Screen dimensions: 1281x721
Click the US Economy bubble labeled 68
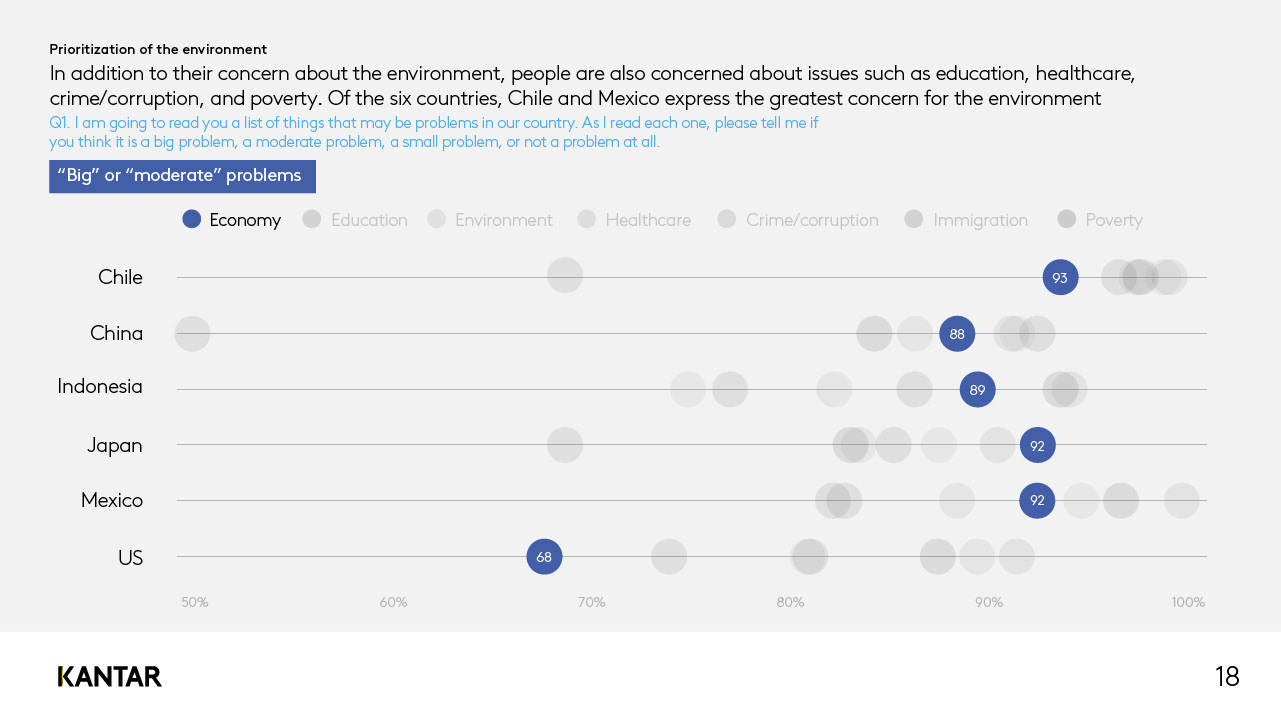pos(544,557)
